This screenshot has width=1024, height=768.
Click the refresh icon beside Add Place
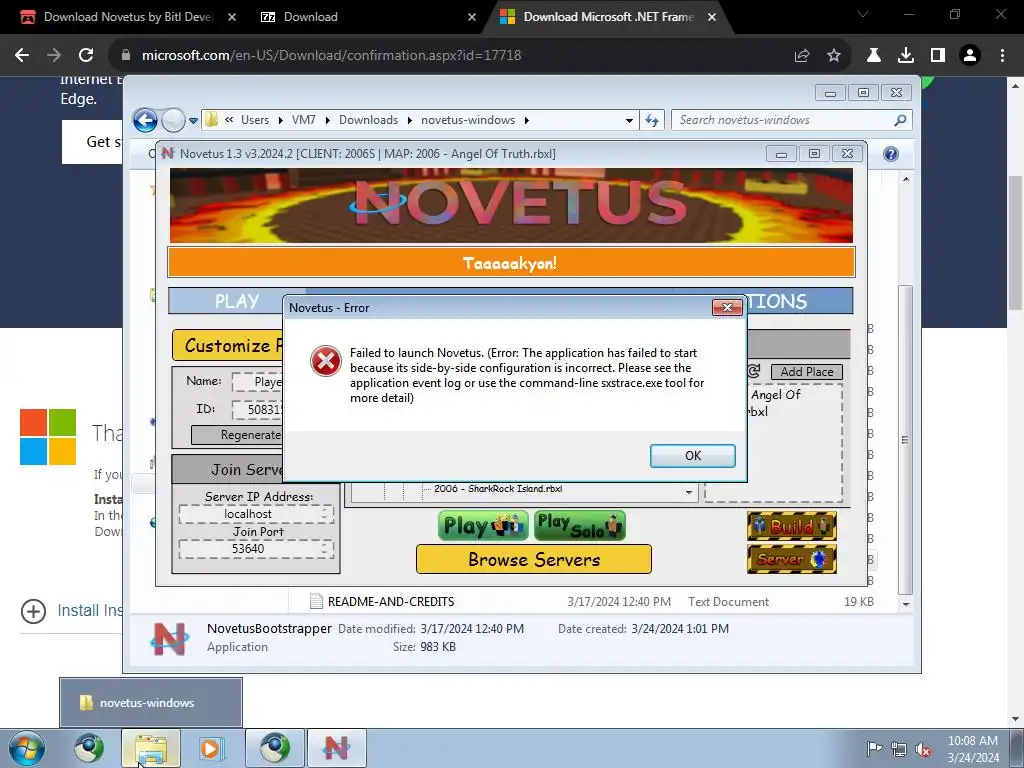[x=754, y=371]
